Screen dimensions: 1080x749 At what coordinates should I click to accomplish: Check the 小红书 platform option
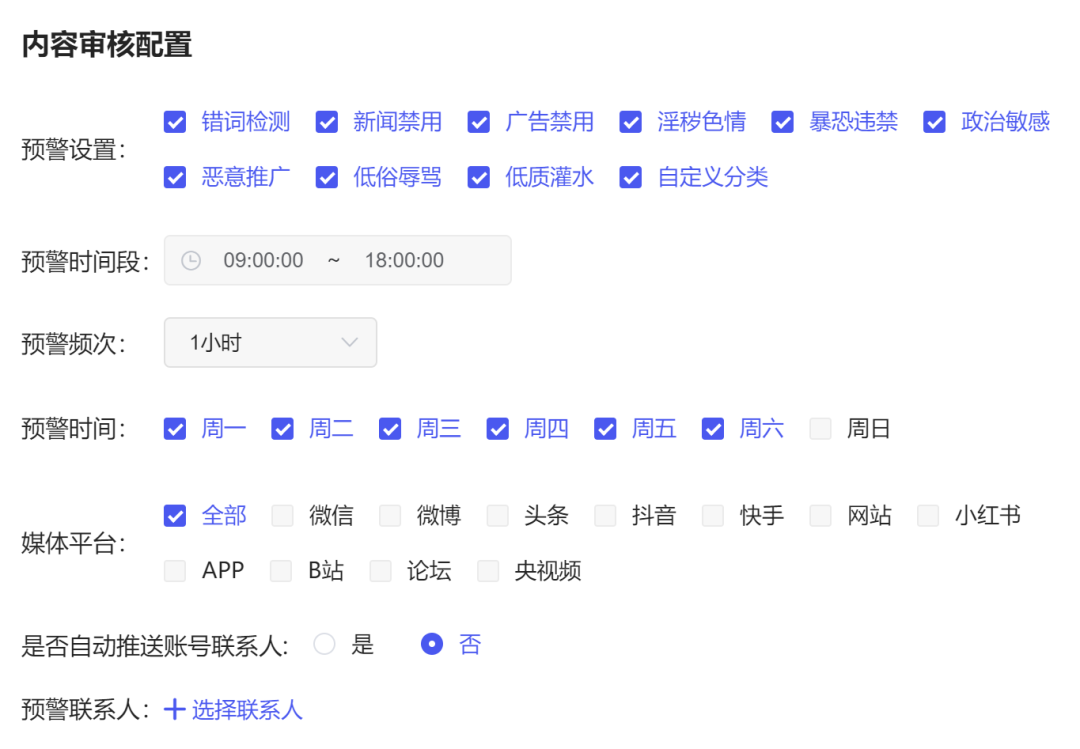point(928,515)
